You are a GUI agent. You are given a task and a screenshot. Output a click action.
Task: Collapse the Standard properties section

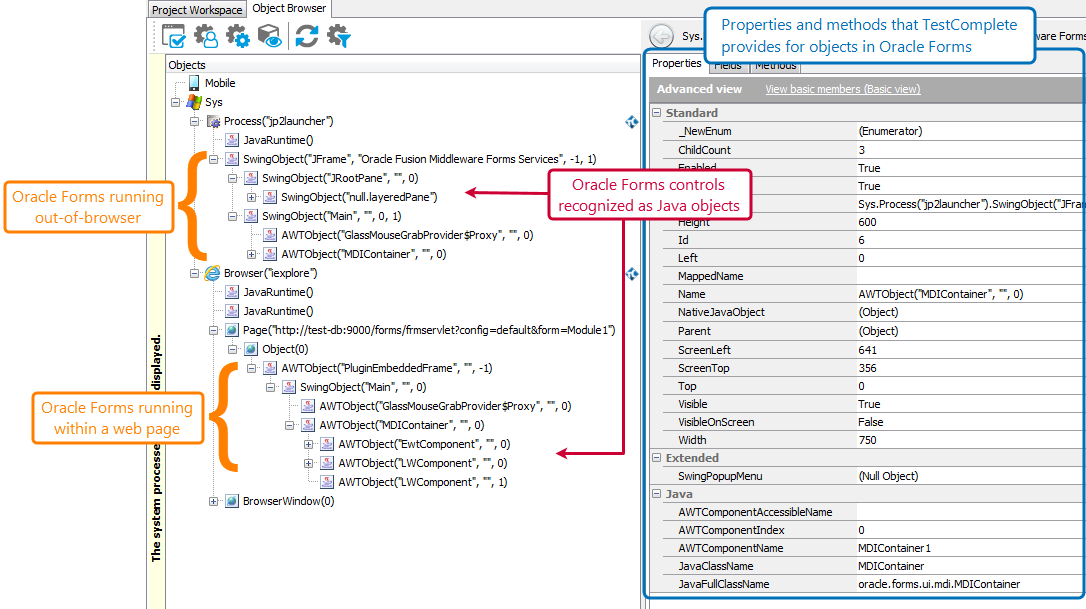655,112
